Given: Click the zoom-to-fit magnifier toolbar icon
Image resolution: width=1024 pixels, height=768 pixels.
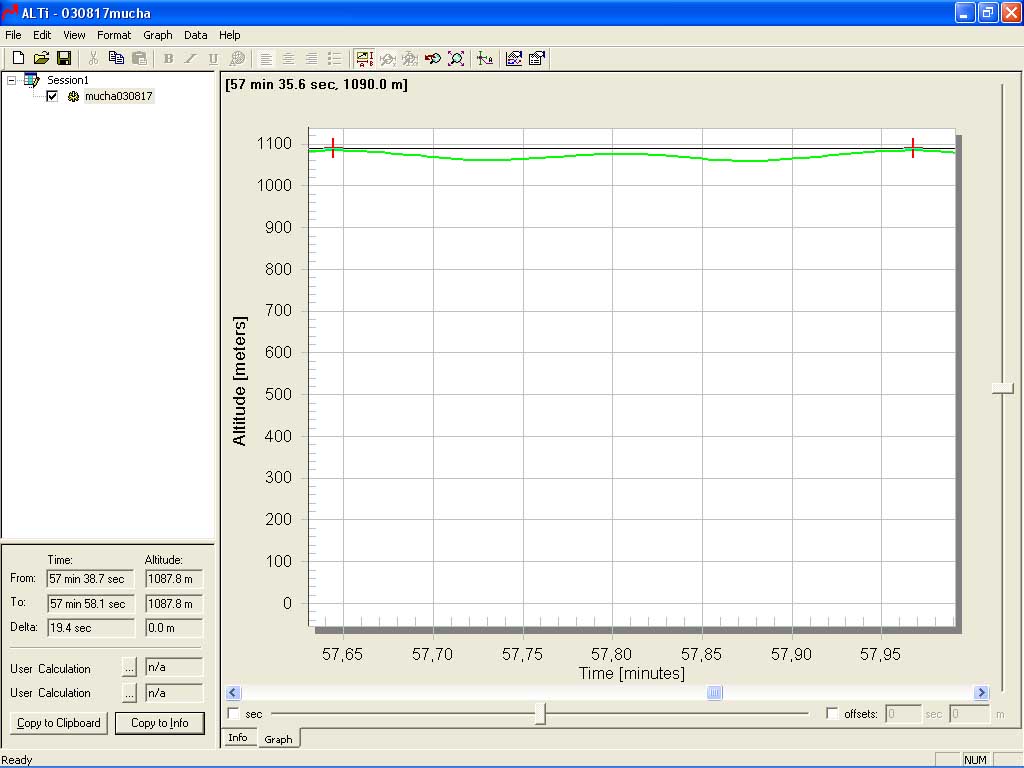Looking at the screenshot, I should click(456, 58).
